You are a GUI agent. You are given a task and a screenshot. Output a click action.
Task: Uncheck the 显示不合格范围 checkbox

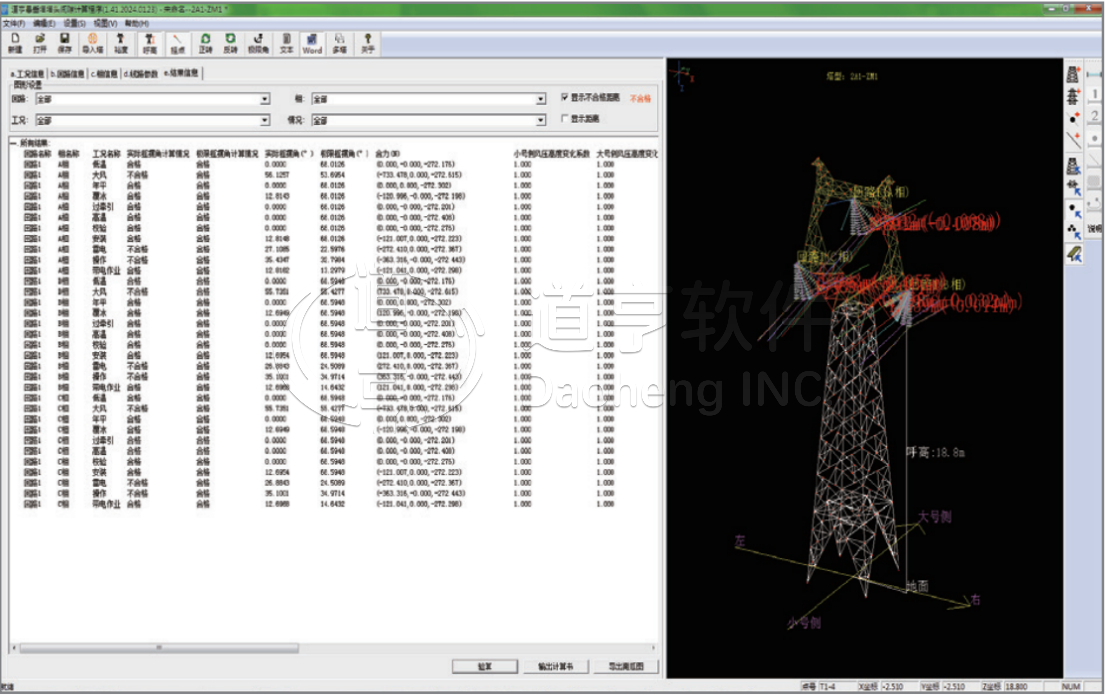(x=565, y=98)
